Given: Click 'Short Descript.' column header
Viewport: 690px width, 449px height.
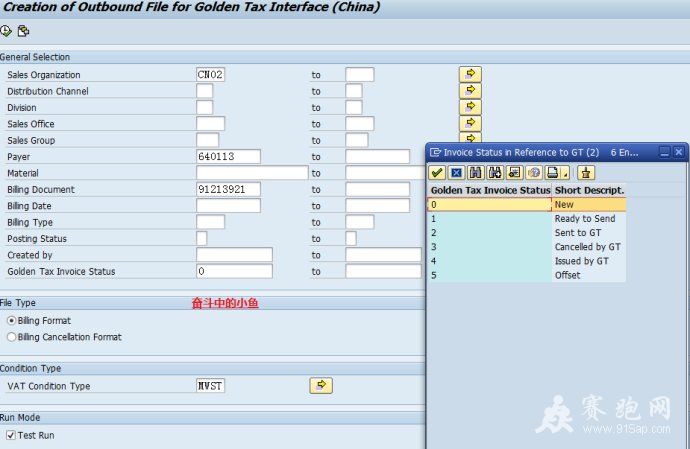Looking at the screenshot, I should pyautogui.click(x=589, y=190).
